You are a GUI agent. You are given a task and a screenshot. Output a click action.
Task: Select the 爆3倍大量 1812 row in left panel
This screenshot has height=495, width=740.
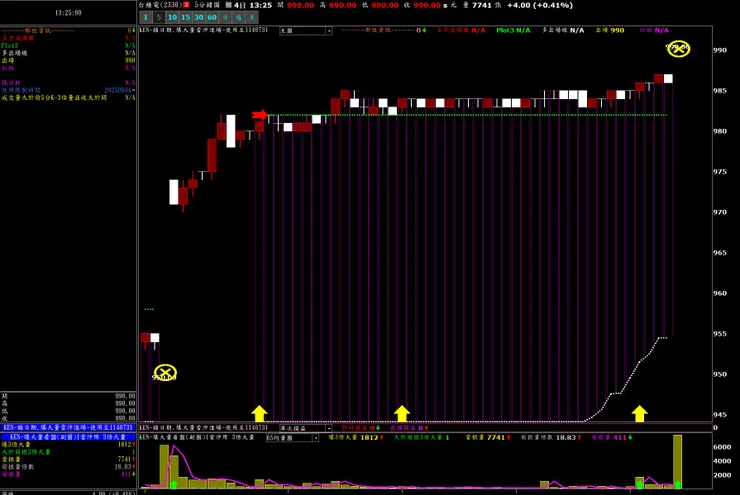68,445
